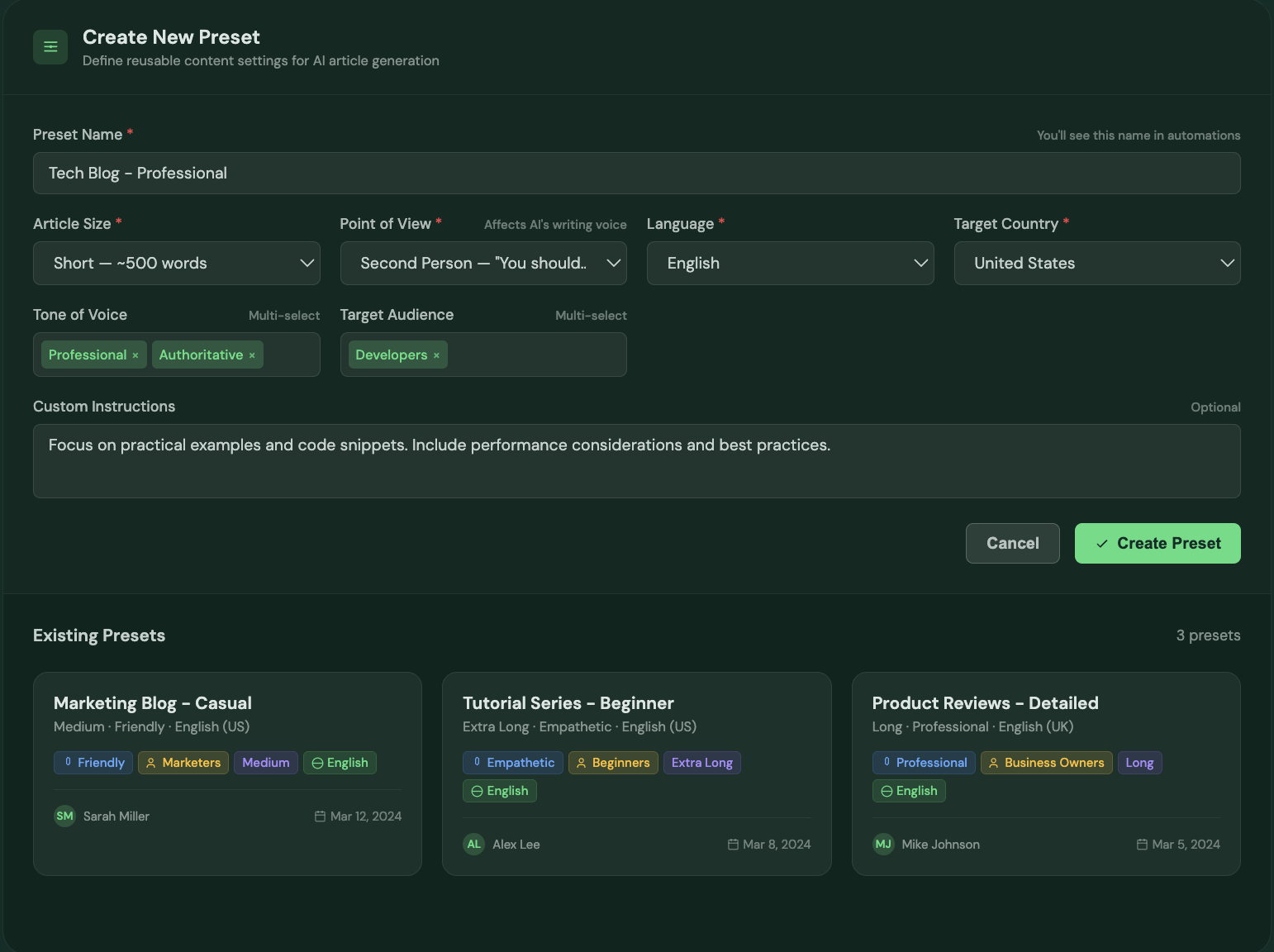Remove the Professional tone tag

click(x=135, y=355)
